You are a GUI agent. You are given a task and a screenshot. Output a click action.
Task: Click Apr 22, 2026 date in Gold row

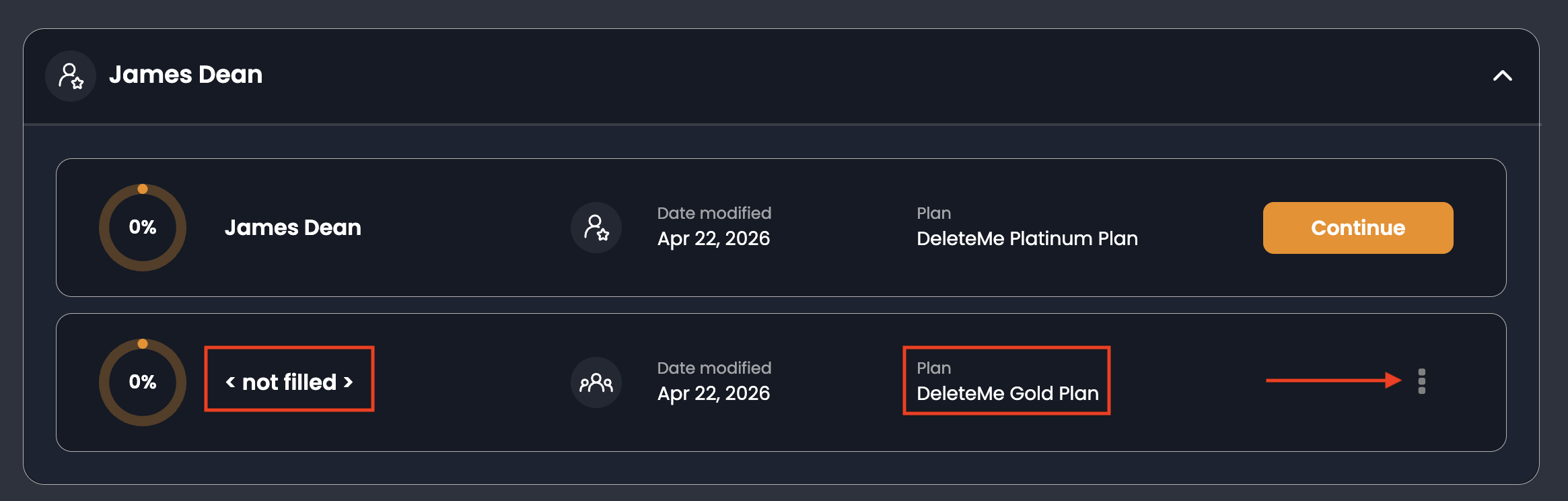tap(713, 394)
